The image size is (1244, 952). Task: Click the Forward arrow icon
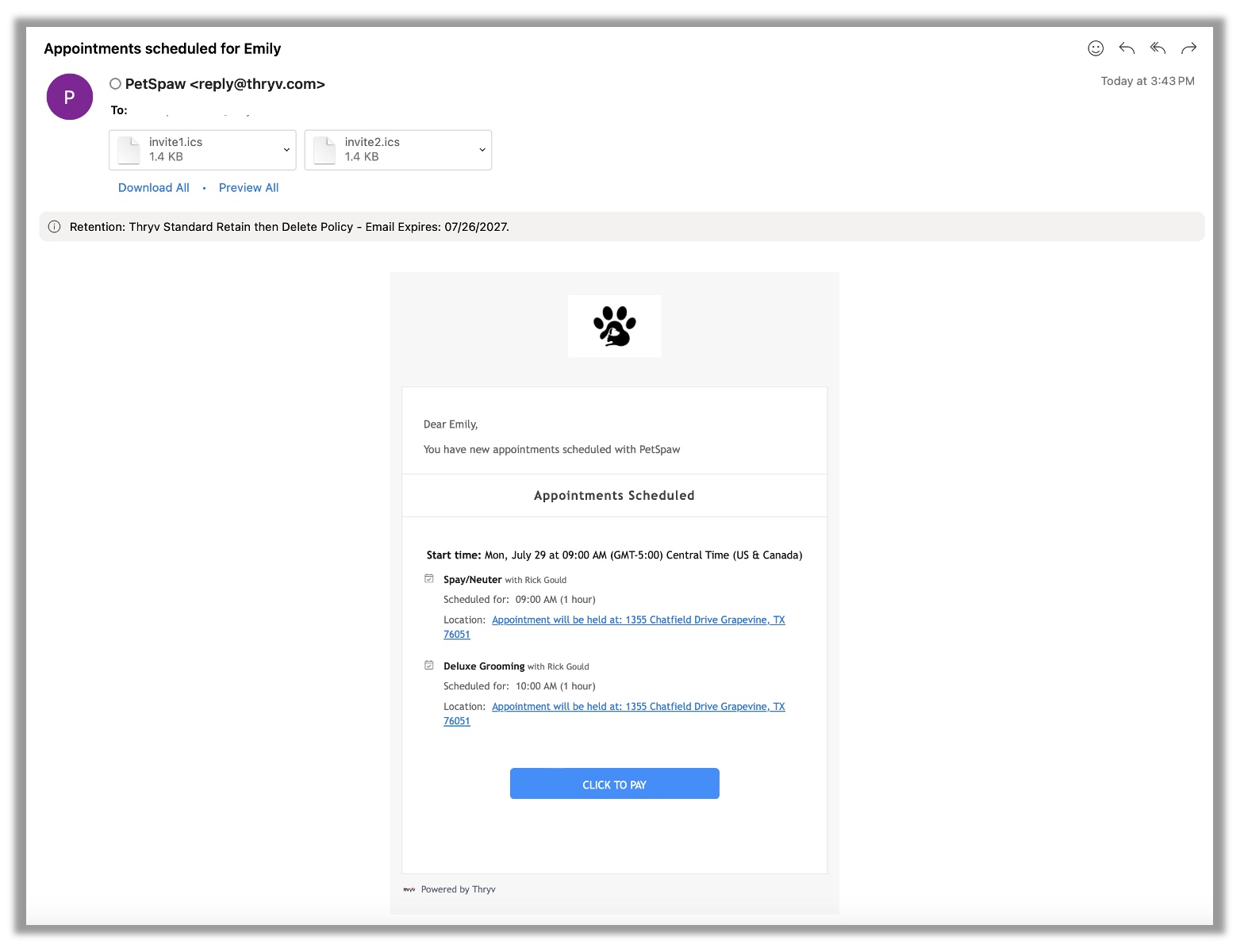1188,48
